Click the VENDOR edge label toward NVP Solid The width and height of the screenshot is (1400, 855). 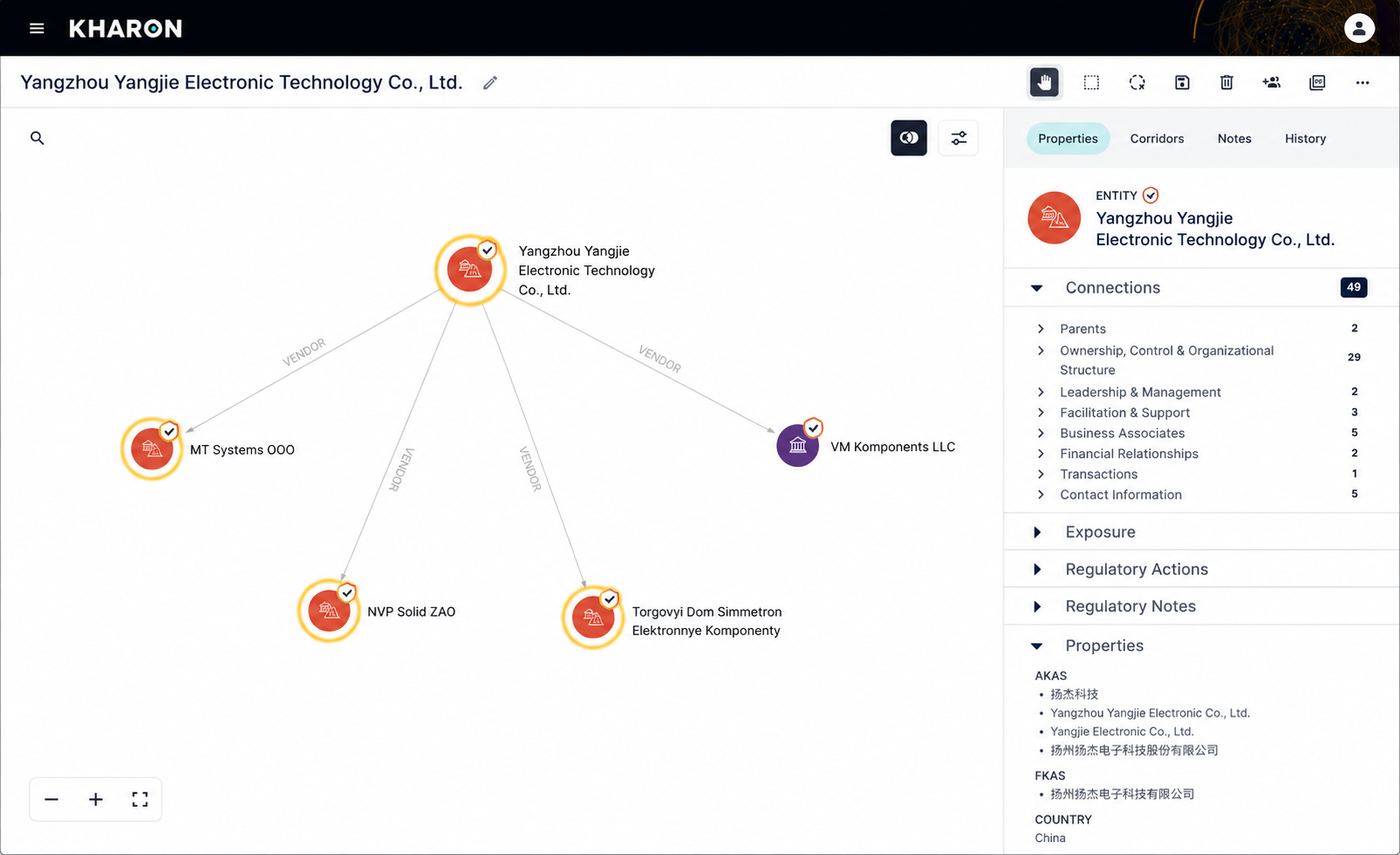coord(401,469)
